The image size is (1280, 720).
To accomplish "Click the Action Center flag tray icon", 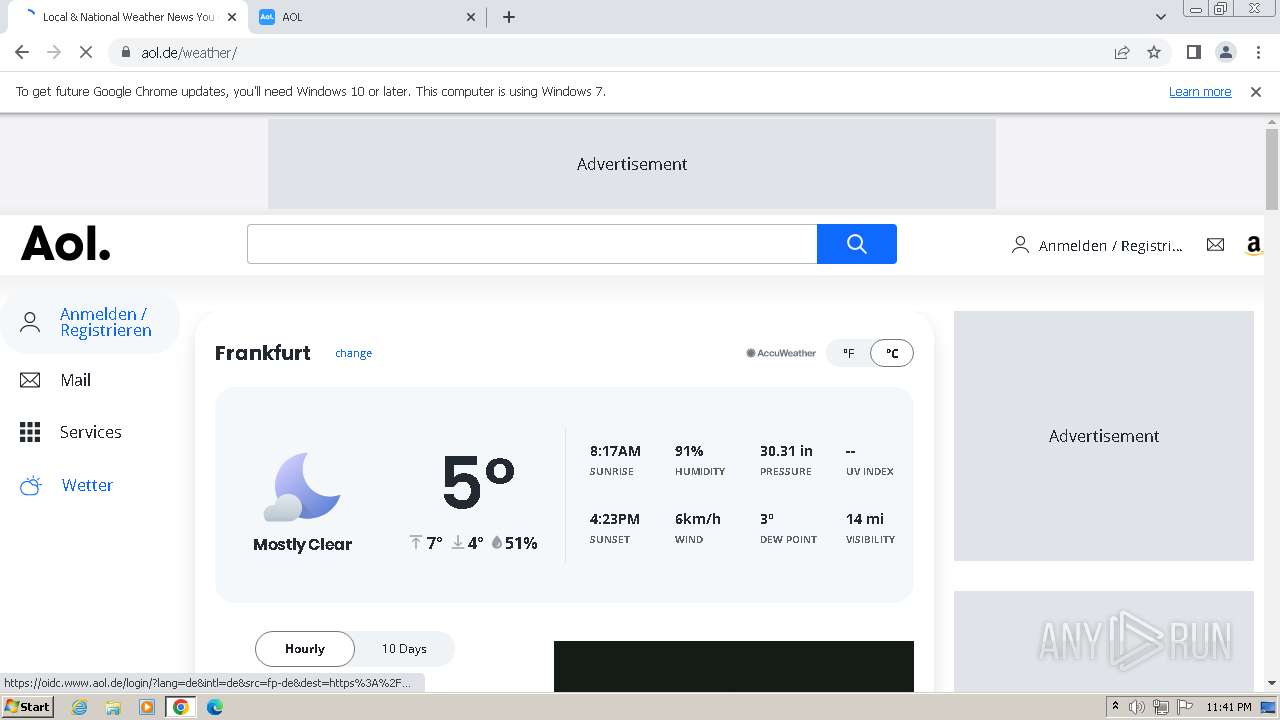I will [1184, 707].
